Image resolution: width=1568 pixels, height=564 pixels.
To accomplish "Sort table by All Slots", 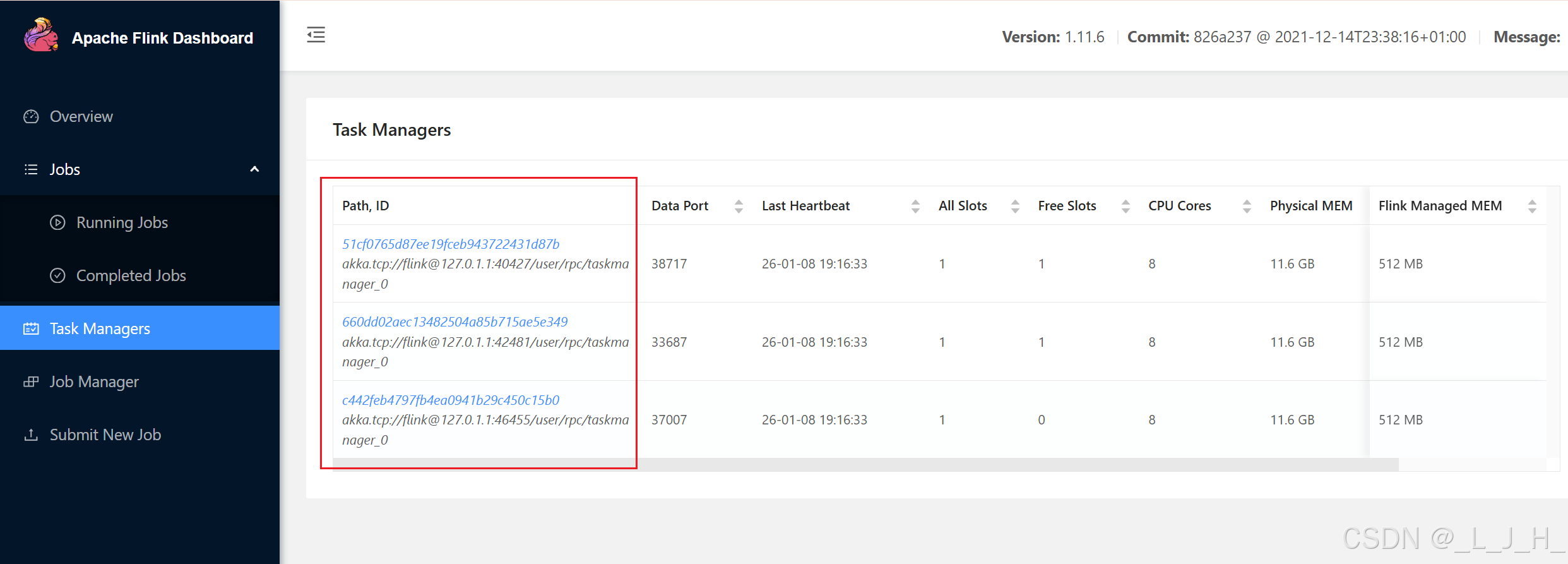I will tap(1015, 206).
